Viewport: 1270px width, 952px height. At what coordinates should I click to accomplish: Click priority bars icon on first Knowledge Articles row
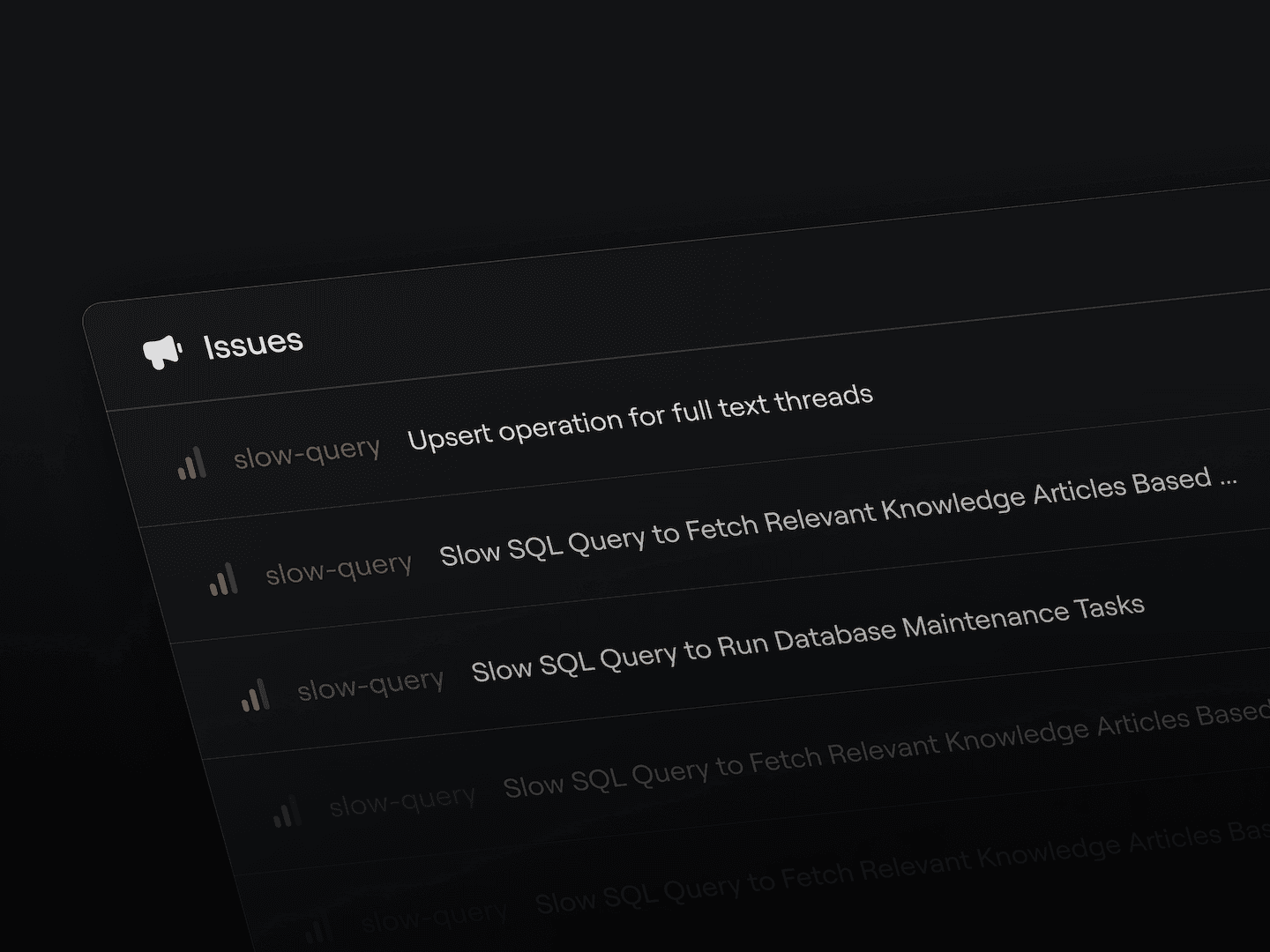(x=223, y=579)
